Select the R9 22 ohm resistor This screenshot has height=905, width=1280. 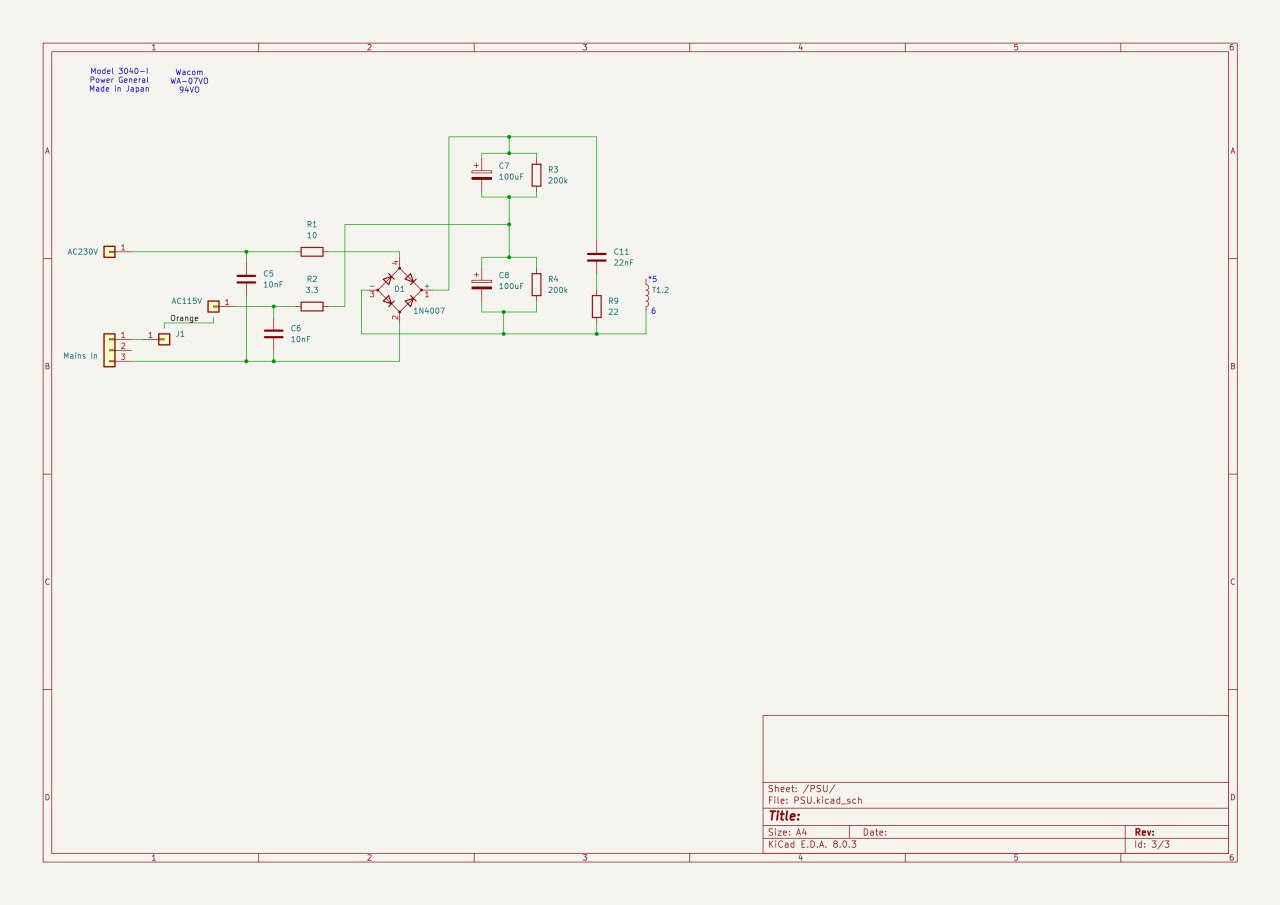point(596,306)
